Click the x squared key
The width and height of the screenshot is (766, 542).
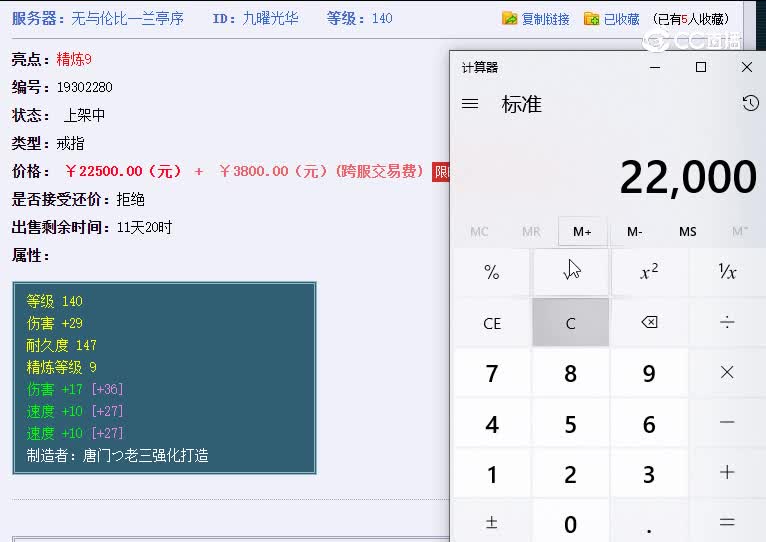point(649,272)
